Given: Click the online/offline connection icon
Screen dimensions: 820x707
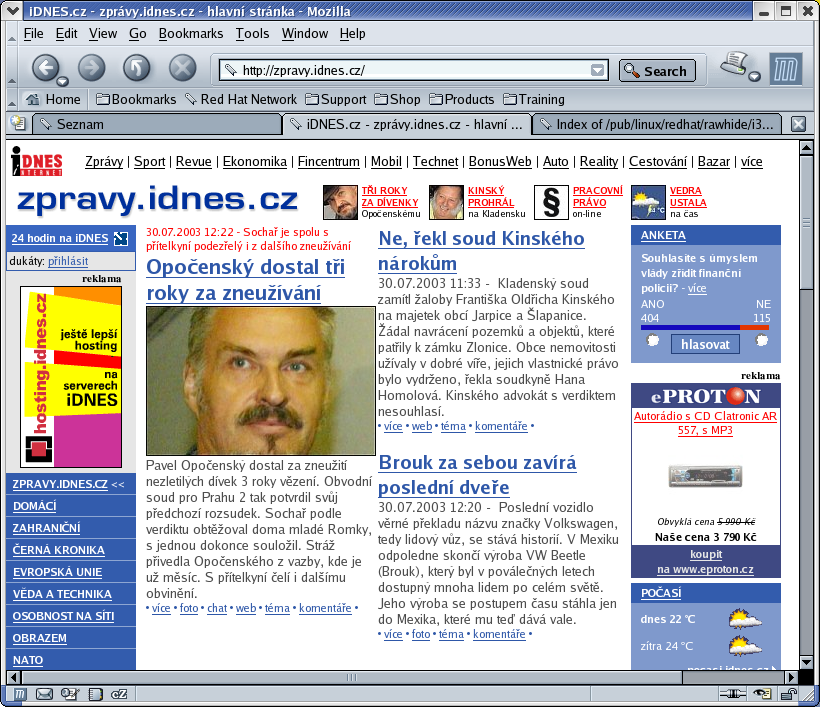Looking at the screenshot, I should click(x=733, y=694).
